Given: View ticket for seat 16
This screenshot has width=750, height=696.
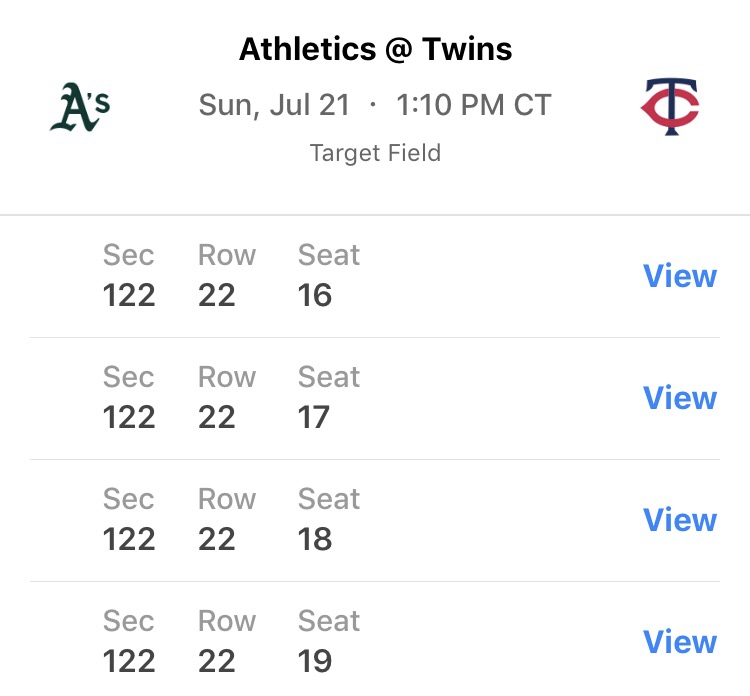Looking at the screenshot, I should pyautogui.click(x=679, y=276).
